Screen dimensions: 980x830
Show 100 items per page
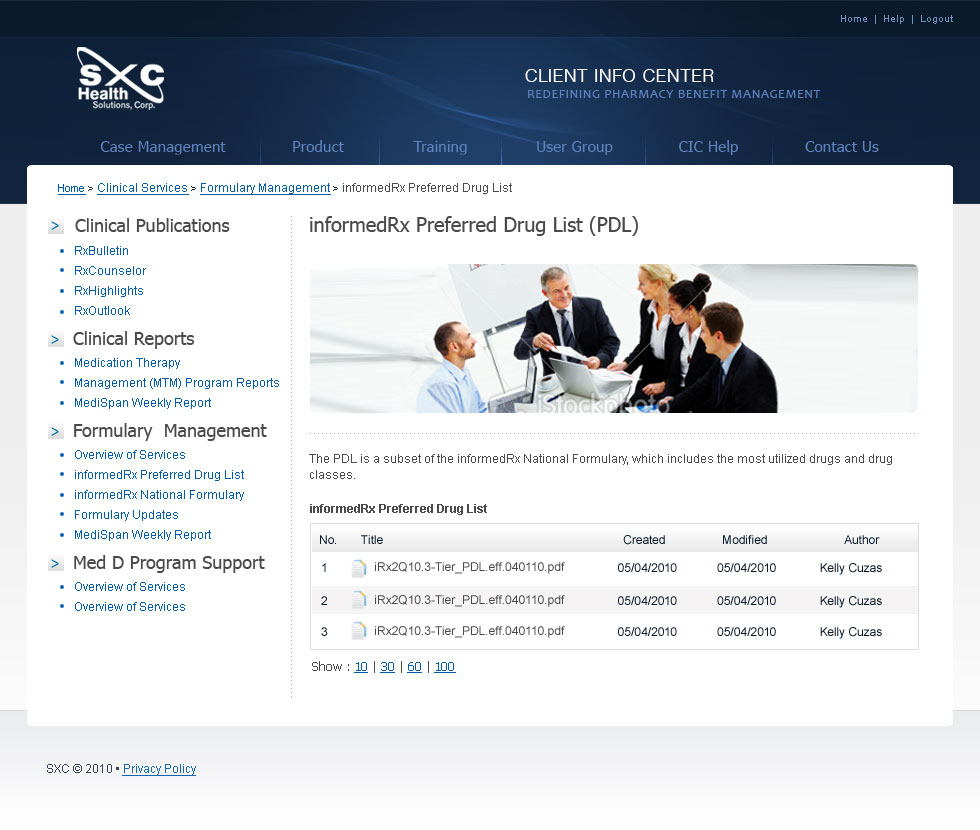[444, 667]
